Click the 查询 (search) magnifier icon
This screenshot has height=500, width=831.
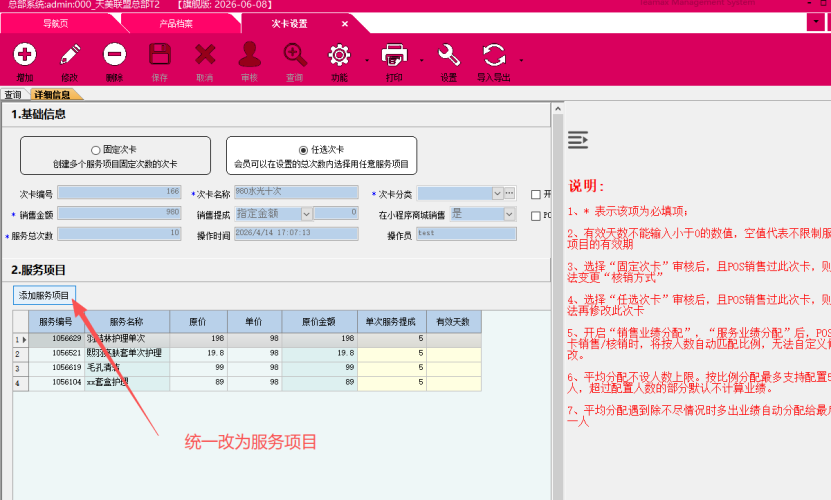point(295,55)
